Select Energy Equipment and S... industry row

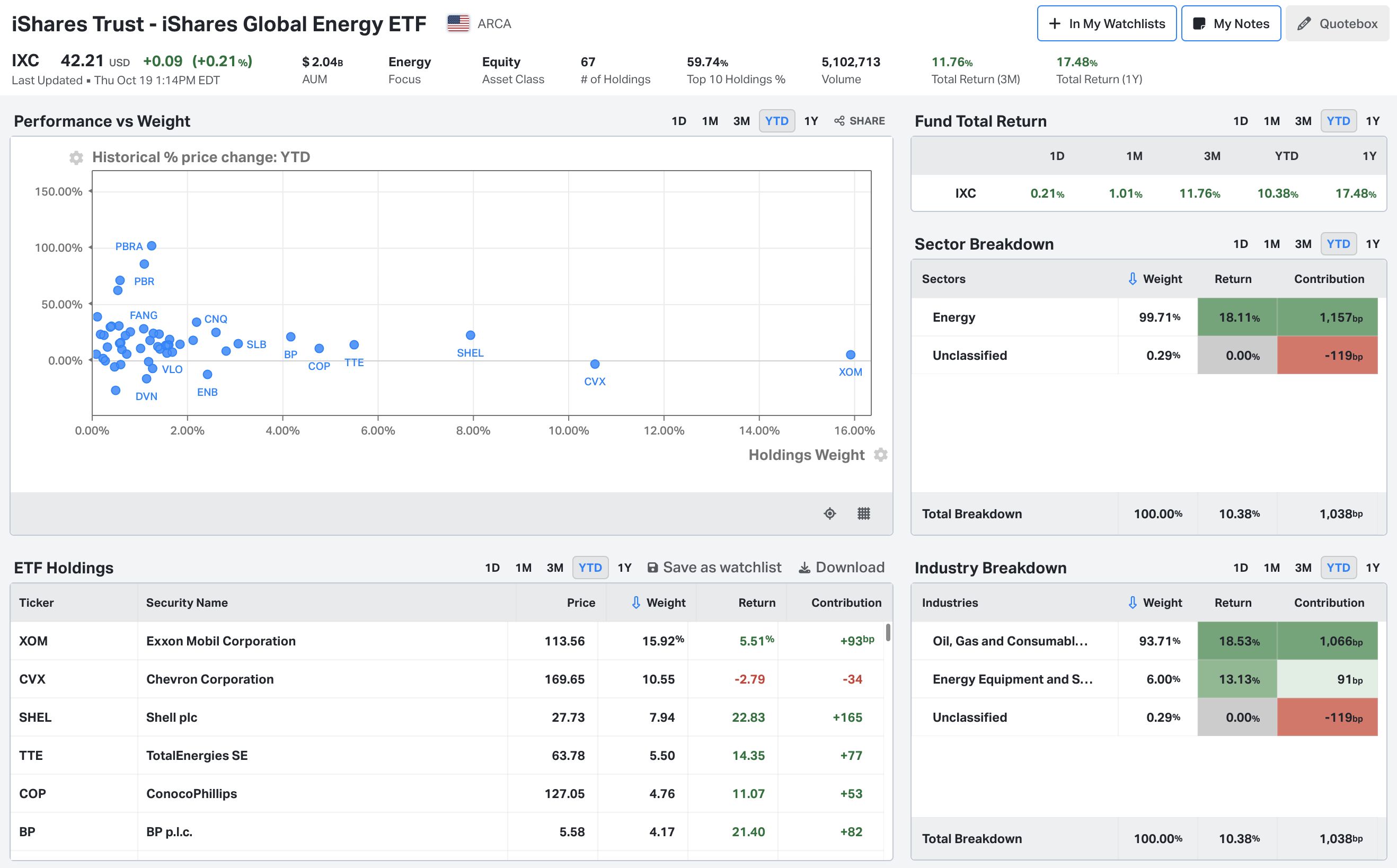(x=1144, y=678)
